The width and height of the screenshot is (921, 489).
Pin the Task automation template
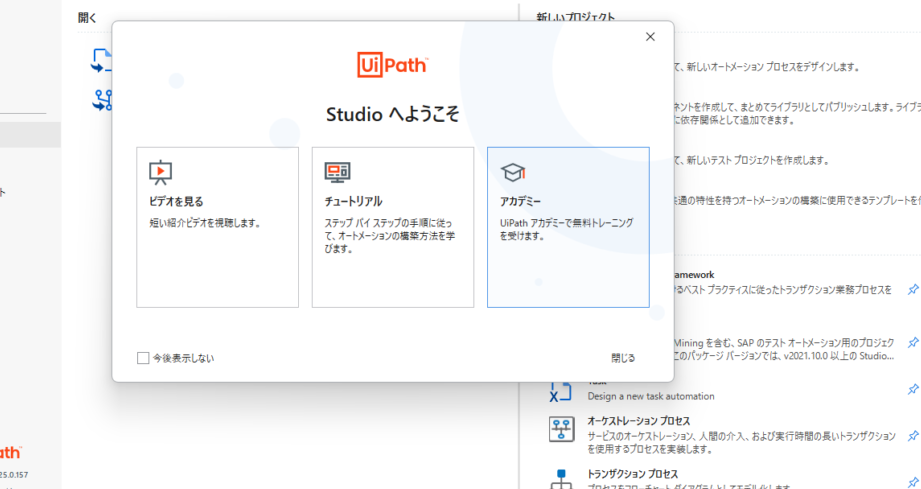pyautogui.click(x=912, y=389)
